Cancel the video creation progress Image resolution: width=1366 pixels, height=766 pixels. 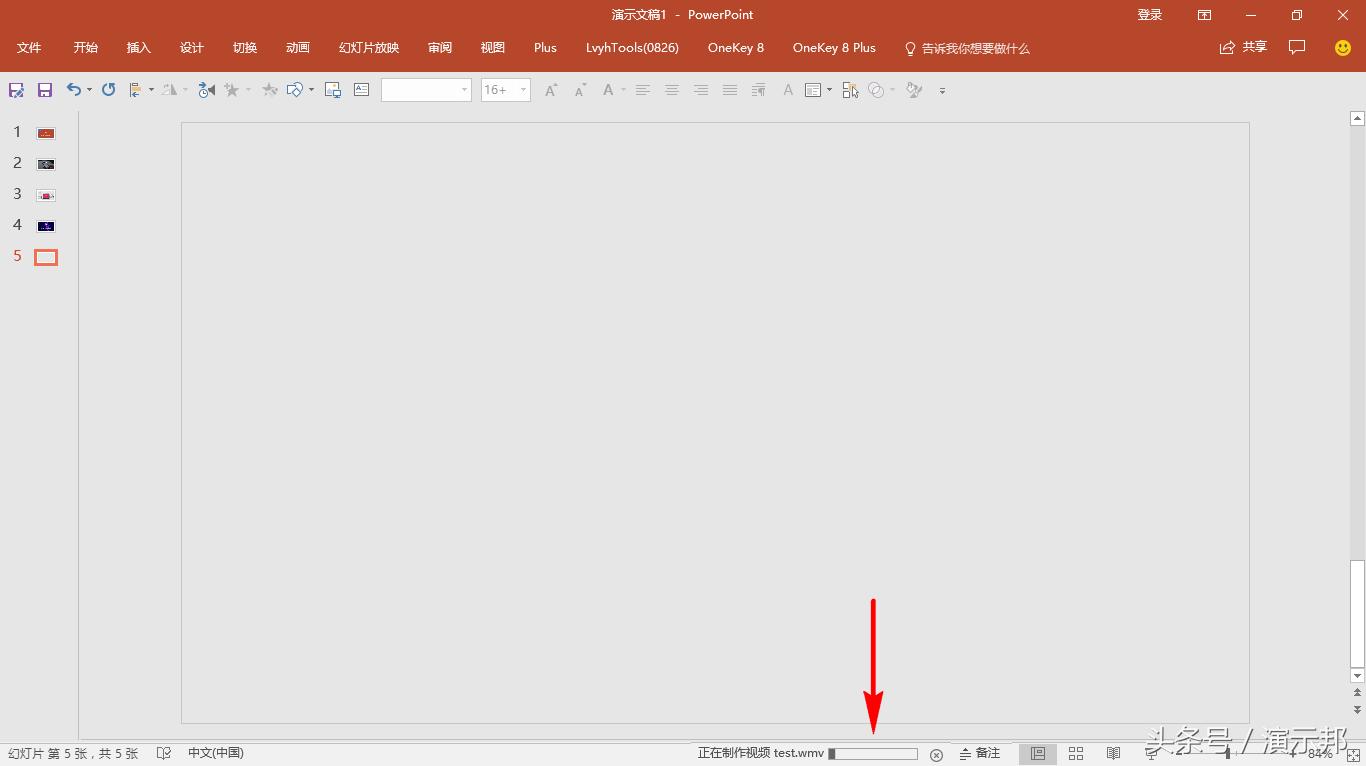point(936,755)
